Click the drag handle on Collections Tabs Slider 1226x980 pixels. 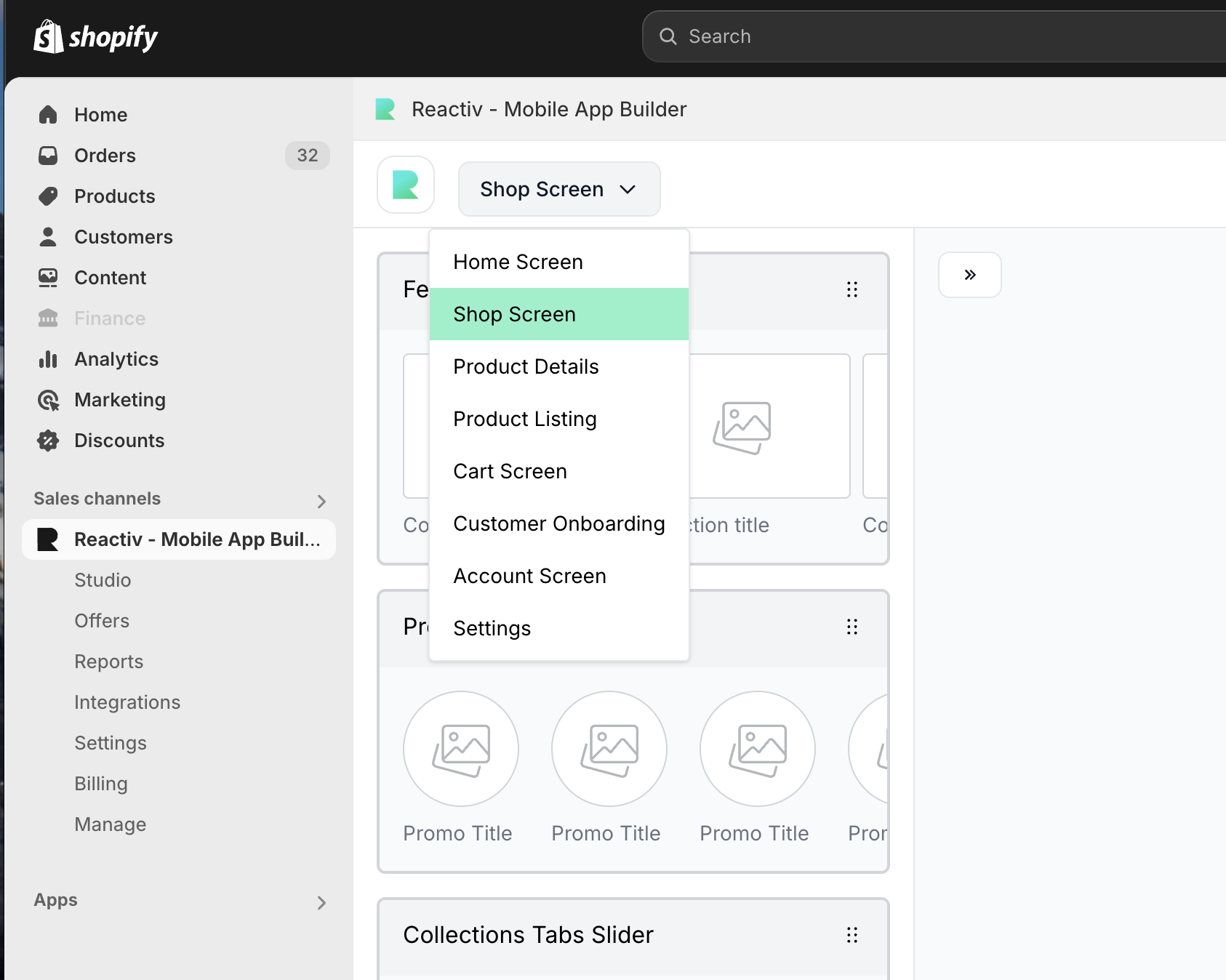click(x=852, y=935)
